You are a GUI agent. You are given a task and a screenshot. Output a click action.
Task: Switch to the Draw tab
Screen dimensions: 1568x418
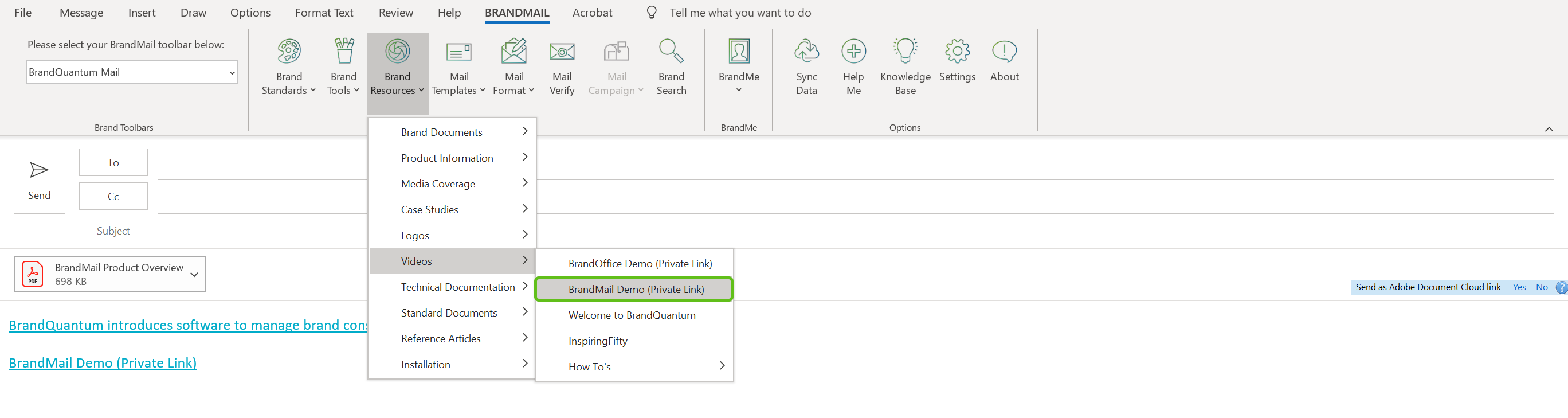[x=194, y=13]
